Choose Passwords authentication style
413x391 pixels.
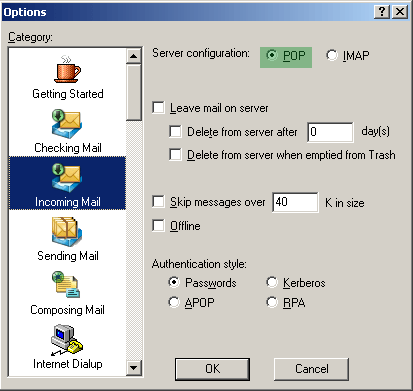click(174, 282)
